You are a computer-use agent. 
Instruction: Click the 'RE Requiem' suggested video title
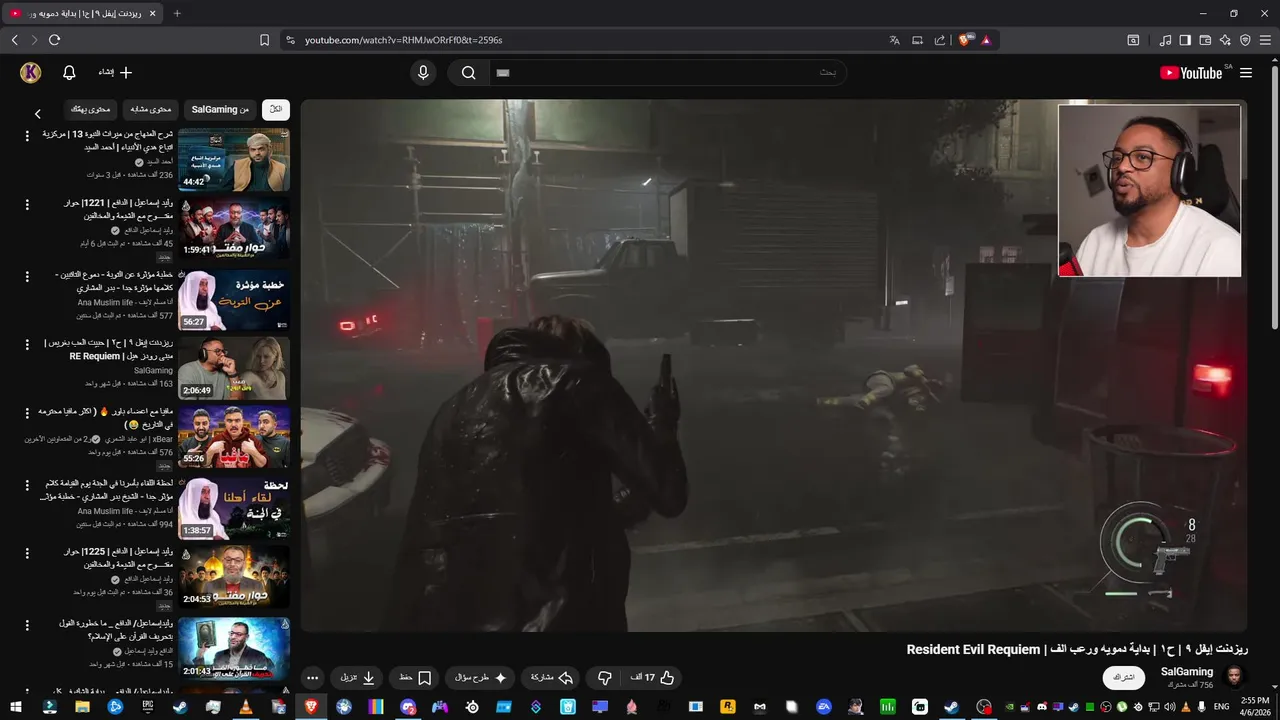(110, 349)
